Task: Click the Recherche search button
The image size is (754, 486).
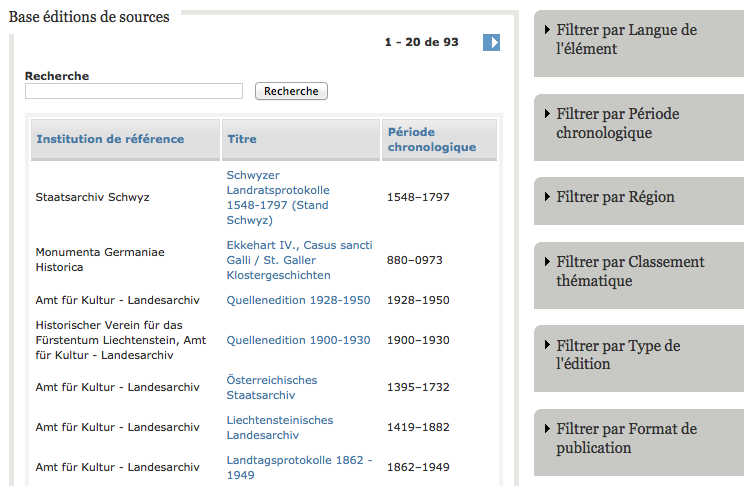Action: pos(291,91)
